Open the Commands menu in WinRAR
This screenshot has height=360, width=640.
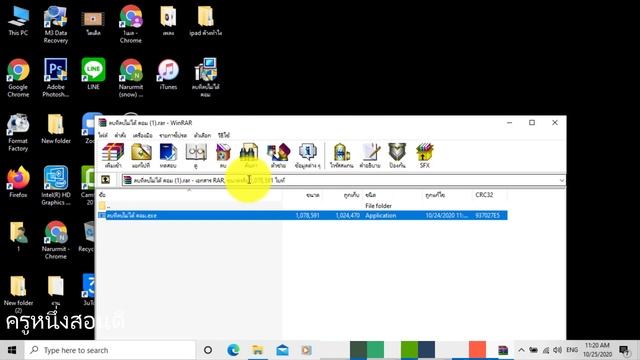pyautogui.click(x=120, y=135)
